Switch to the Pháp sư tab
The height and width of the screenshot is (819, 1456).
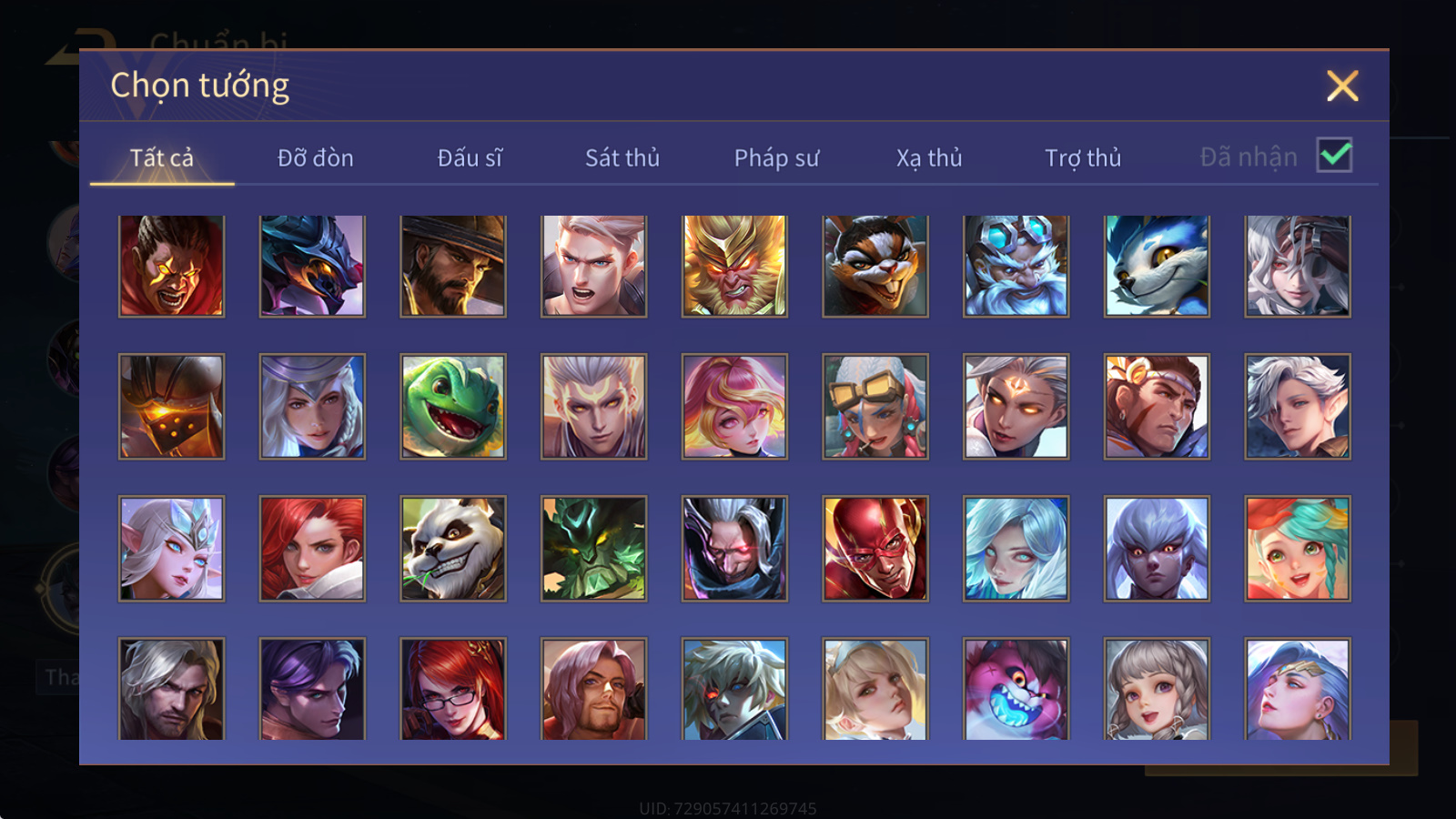[776, 158]
